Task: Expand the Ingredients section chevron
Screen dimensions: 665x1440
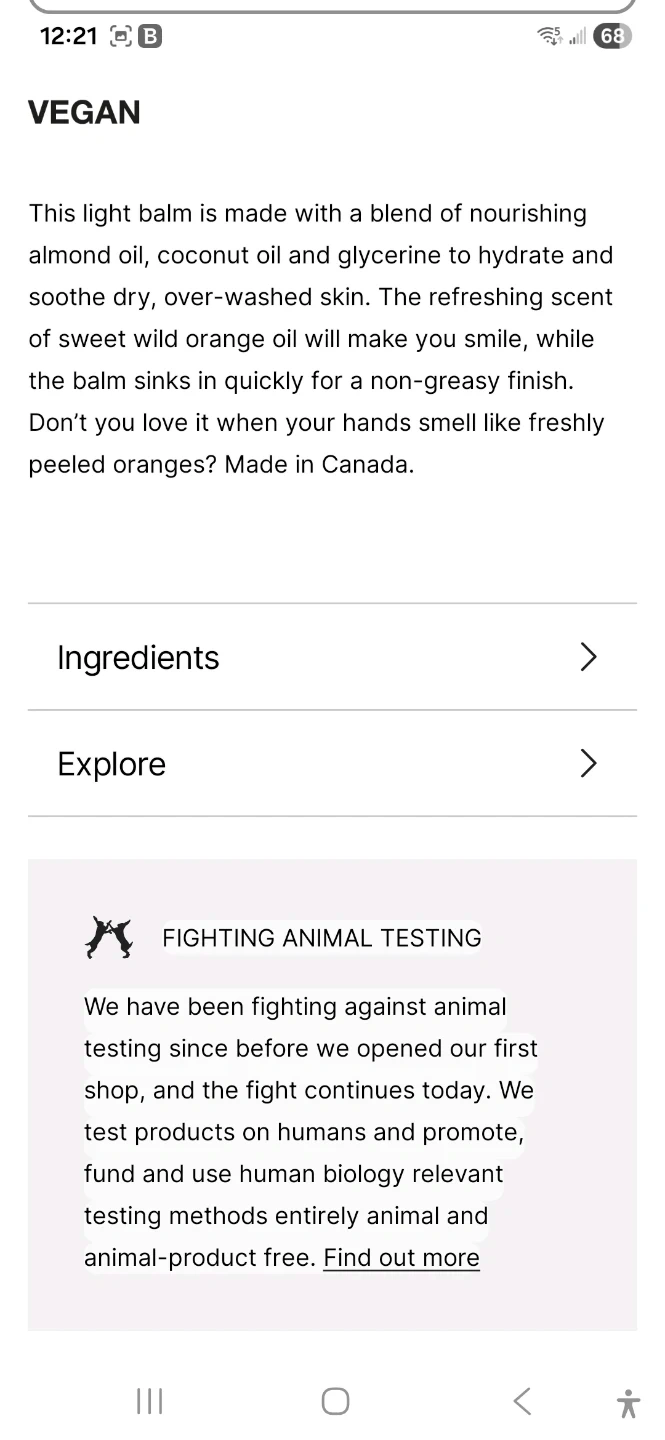Action: pyautogui.click(x=588, y=657)
